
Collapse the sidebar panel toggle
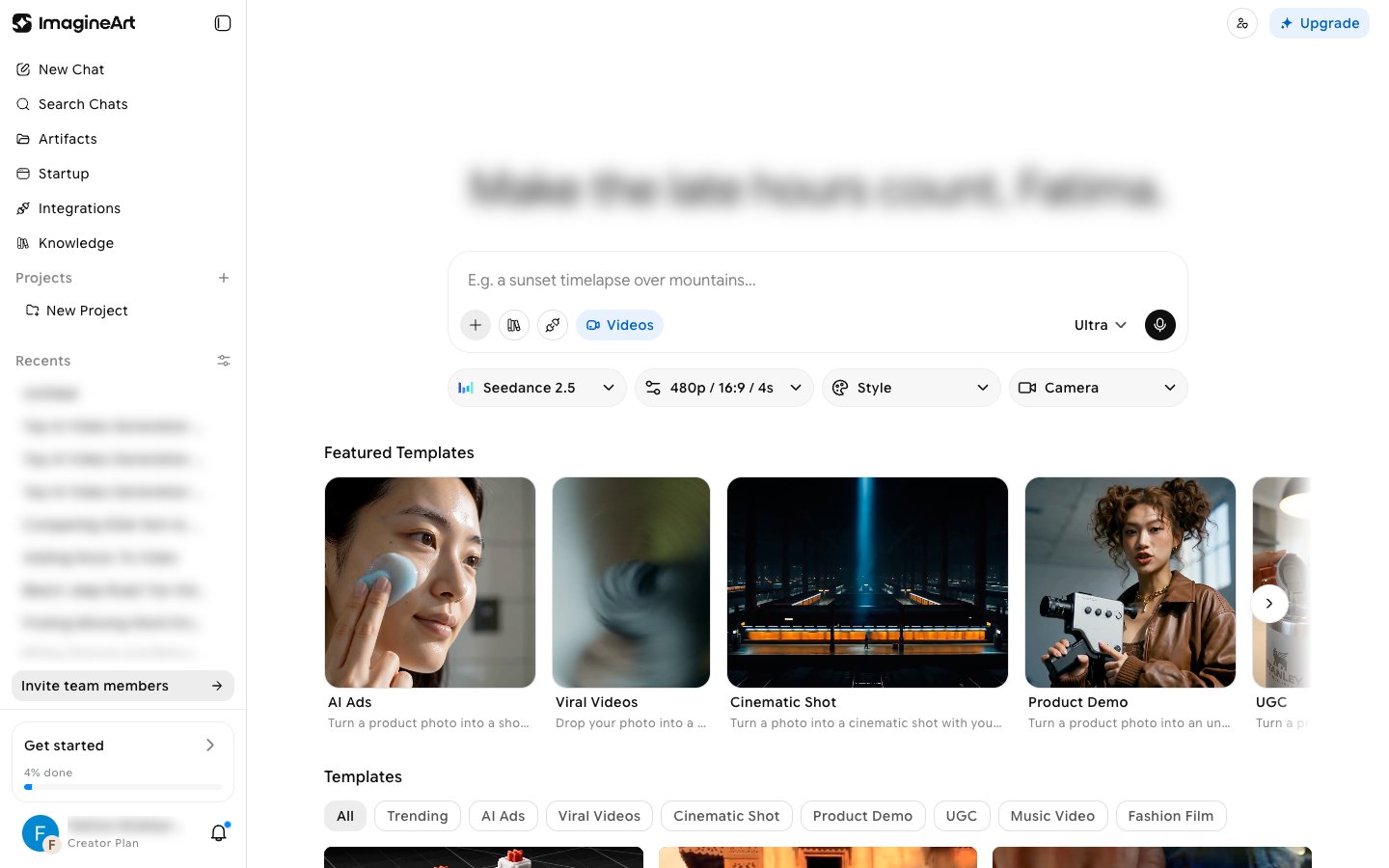click(223, 23)
